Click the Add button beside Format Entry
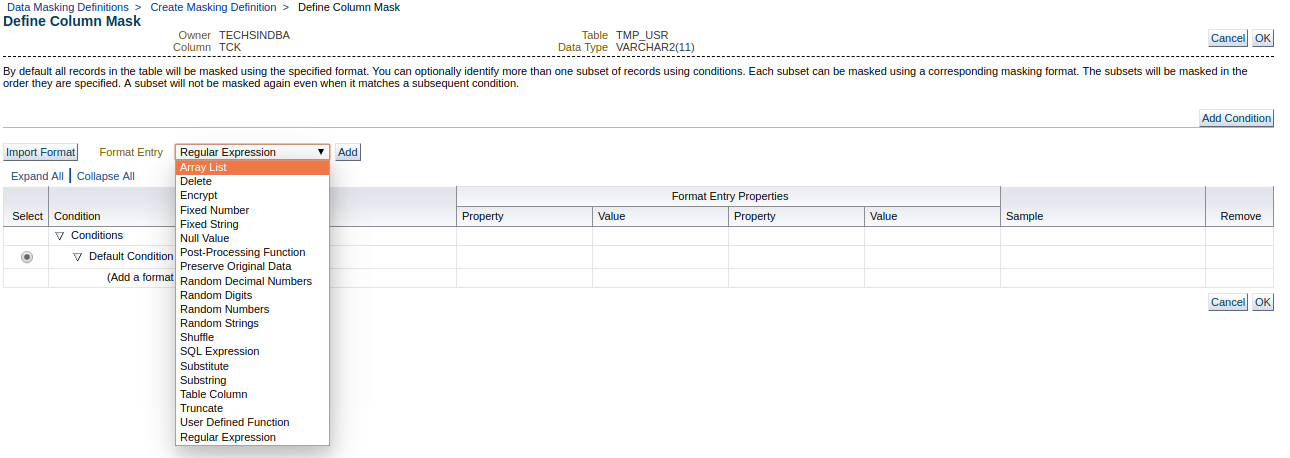1290x458 pixels. tap(347, 152)
